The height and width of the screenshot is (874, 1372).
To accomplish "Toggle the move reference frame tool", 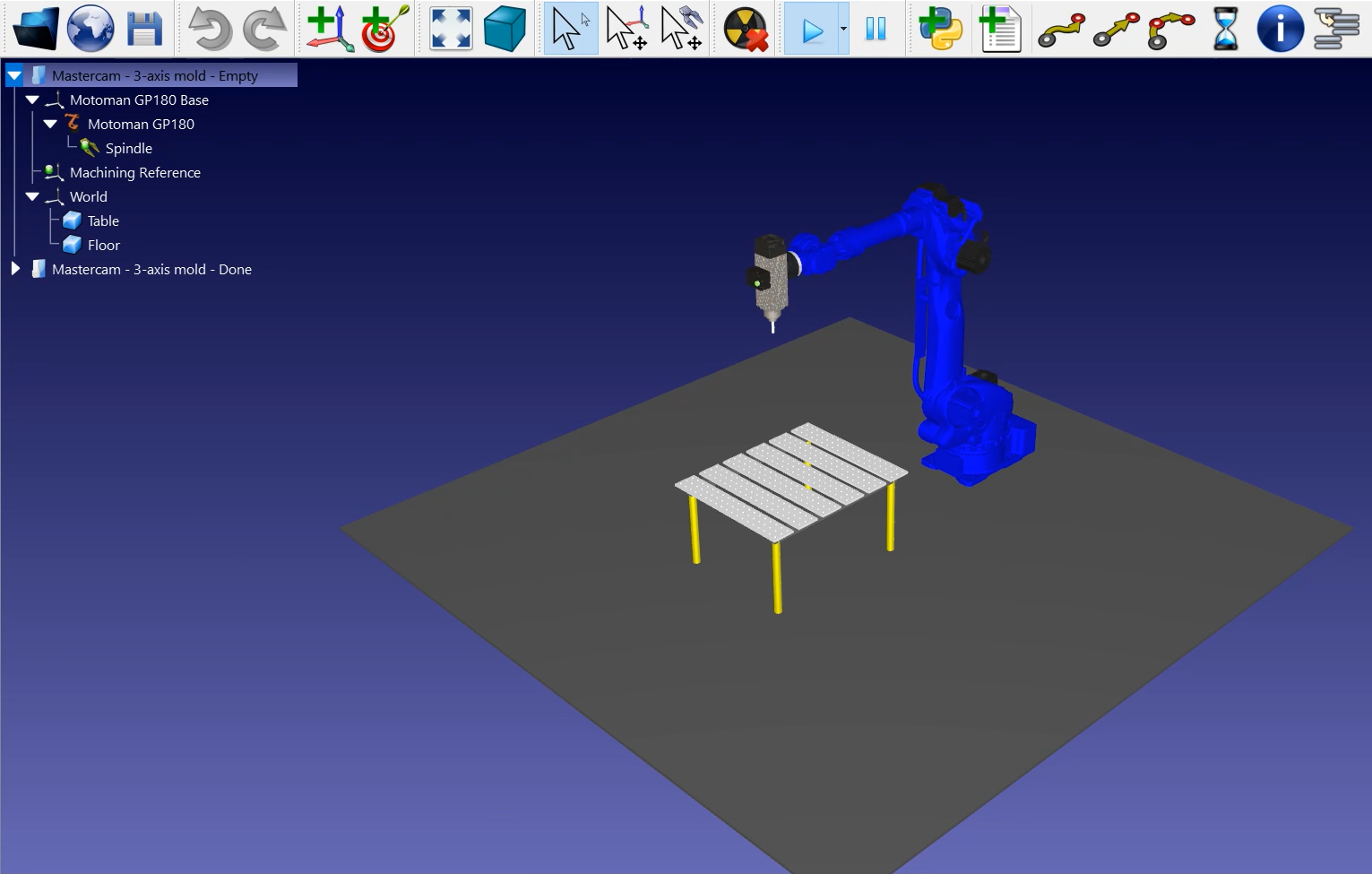I will (626, 29).
